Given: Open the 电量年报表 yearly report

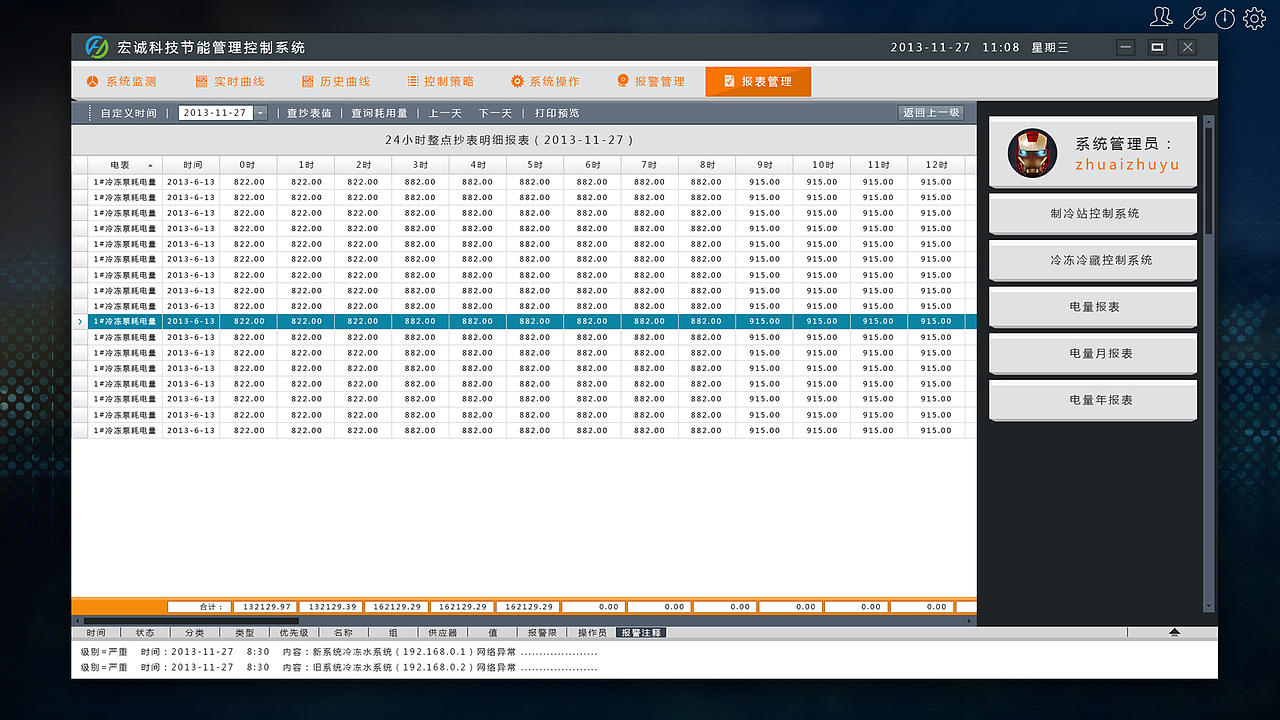Looking at the screenshot, I should coord(1093,400).
